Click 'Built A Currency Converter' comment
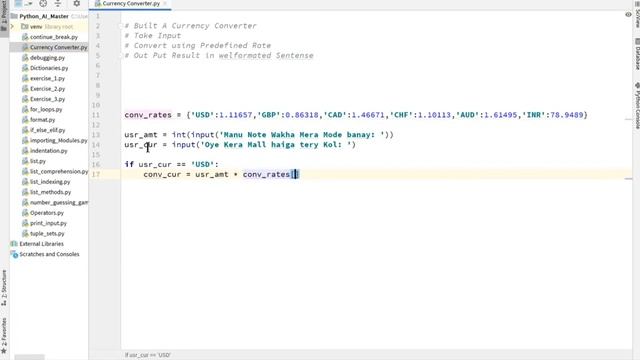640x360 pixels. [x=190, y=26]
